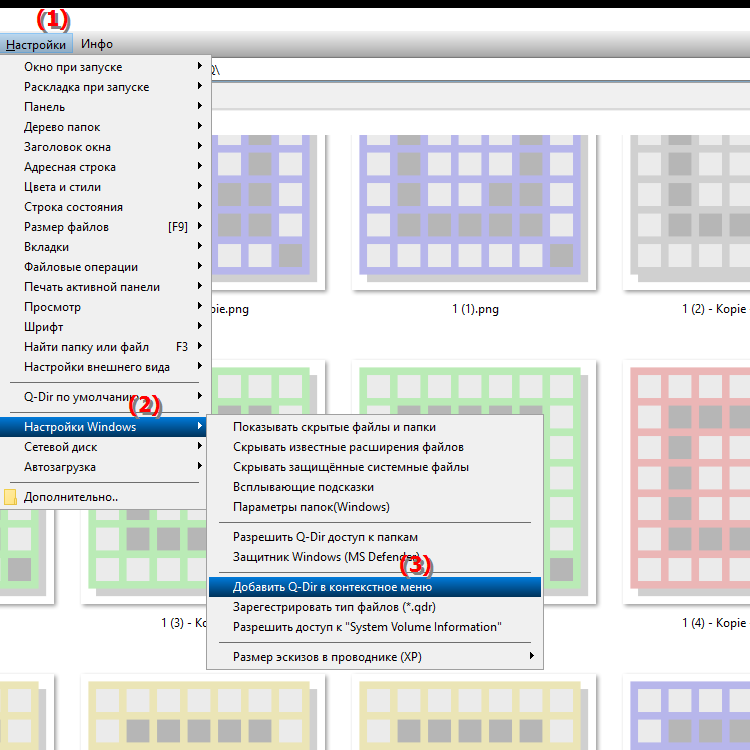Open Q-Dir по умолчанию submenu
The height and width of the screenshot is (750, 750).
104,397
